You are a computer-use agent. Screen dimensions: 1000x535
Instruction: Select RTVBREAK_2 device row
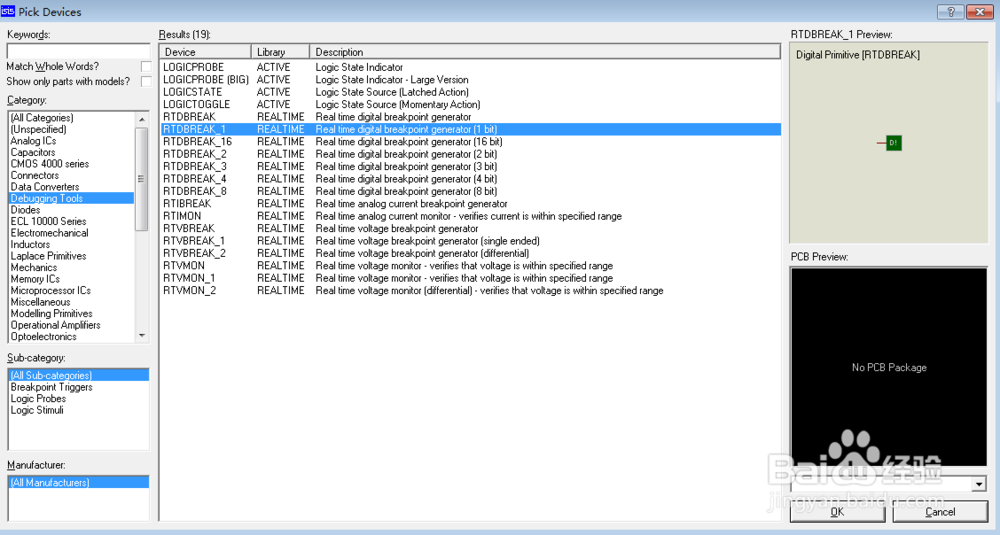pos(470,253)
